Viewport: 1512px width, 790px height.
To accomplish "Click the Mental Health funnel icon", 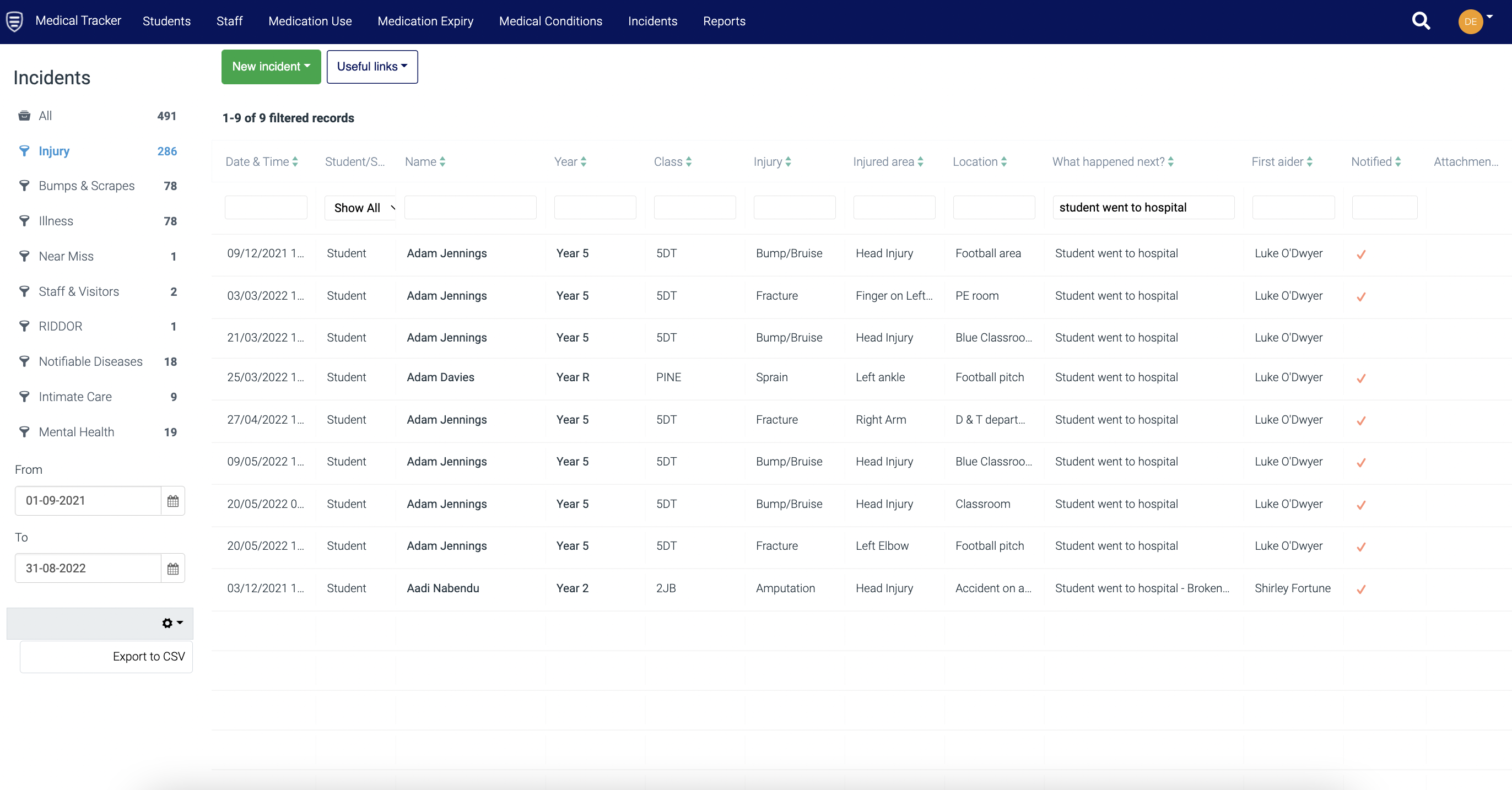I will [x=24, y=431].
